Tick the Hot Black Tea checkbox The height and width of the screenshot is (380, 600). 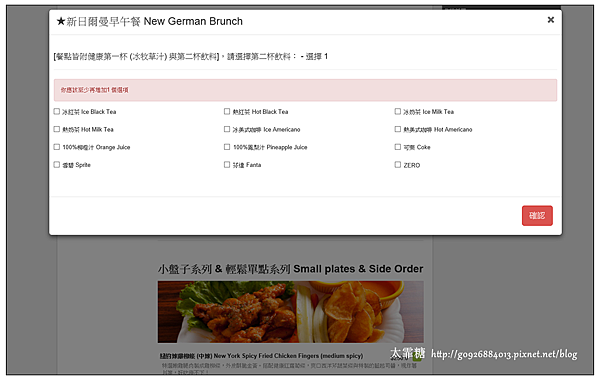[227, 111]
